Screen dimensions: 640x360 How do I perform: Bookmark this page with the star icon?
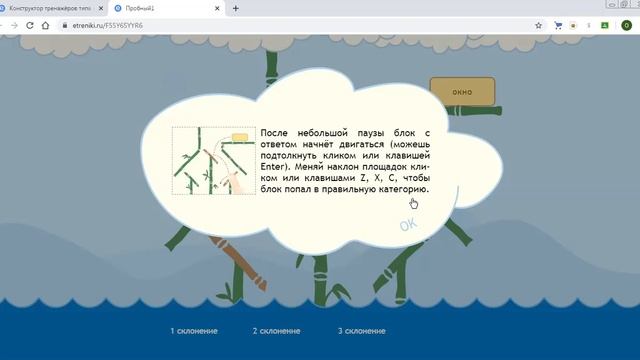pos(538,25)
